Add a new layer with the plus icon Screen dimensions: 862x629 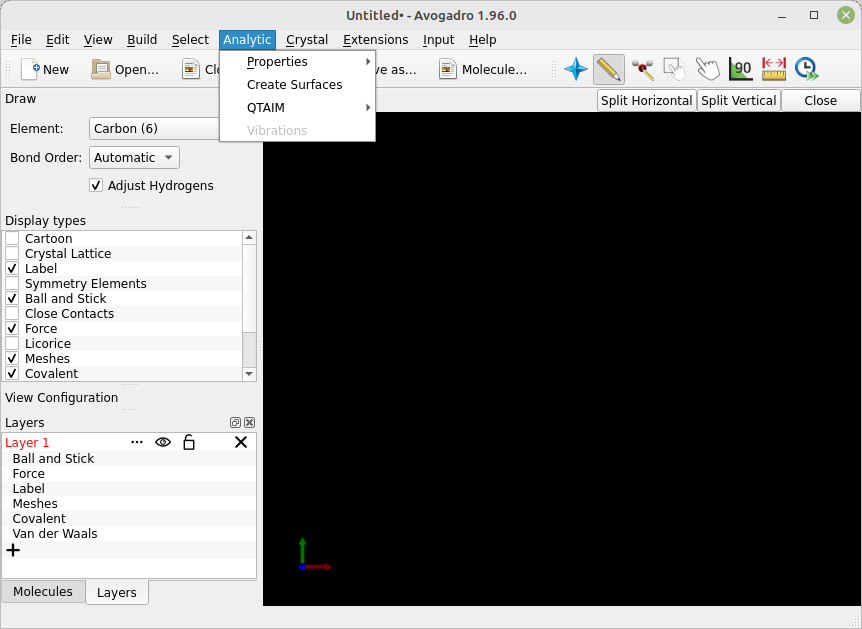(x=12, y=549)
